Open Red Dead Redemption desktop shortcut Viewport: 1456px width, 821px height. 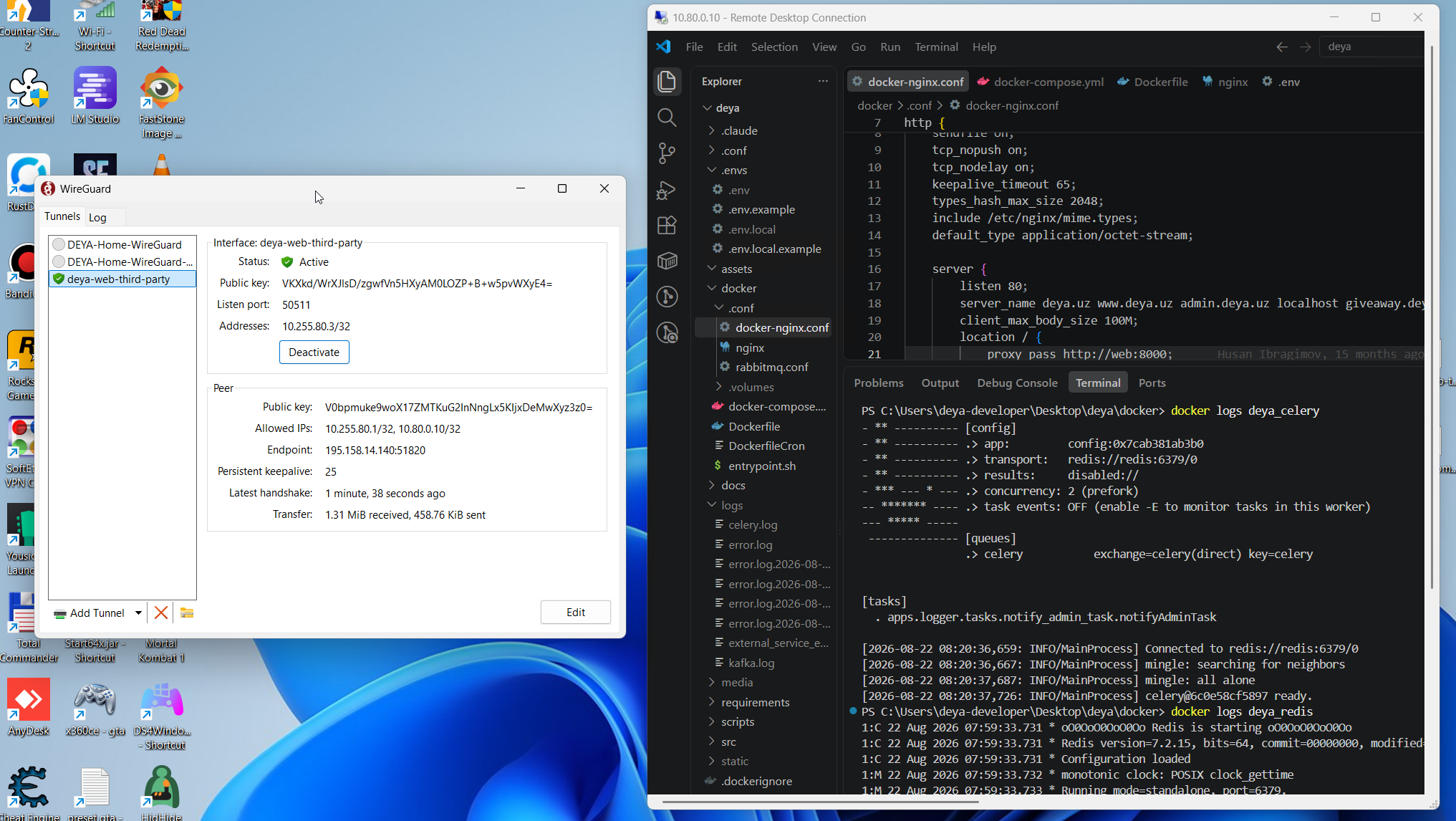point(162,27)
